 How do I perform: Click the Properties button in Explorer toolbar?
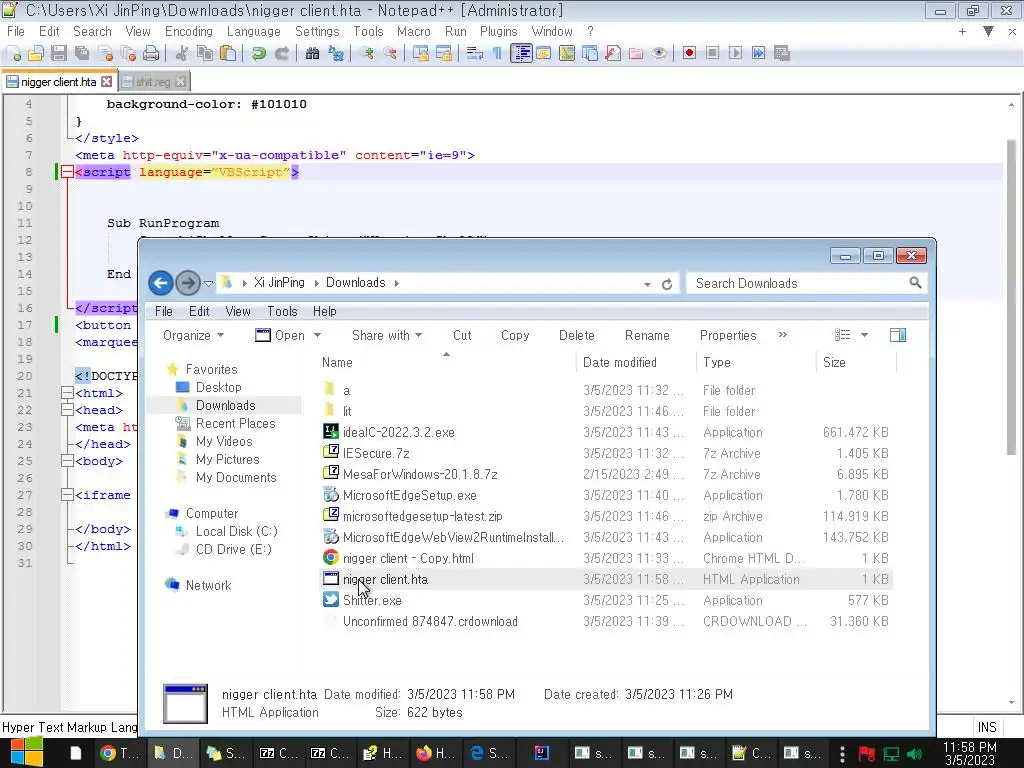(x=728, y=335)
